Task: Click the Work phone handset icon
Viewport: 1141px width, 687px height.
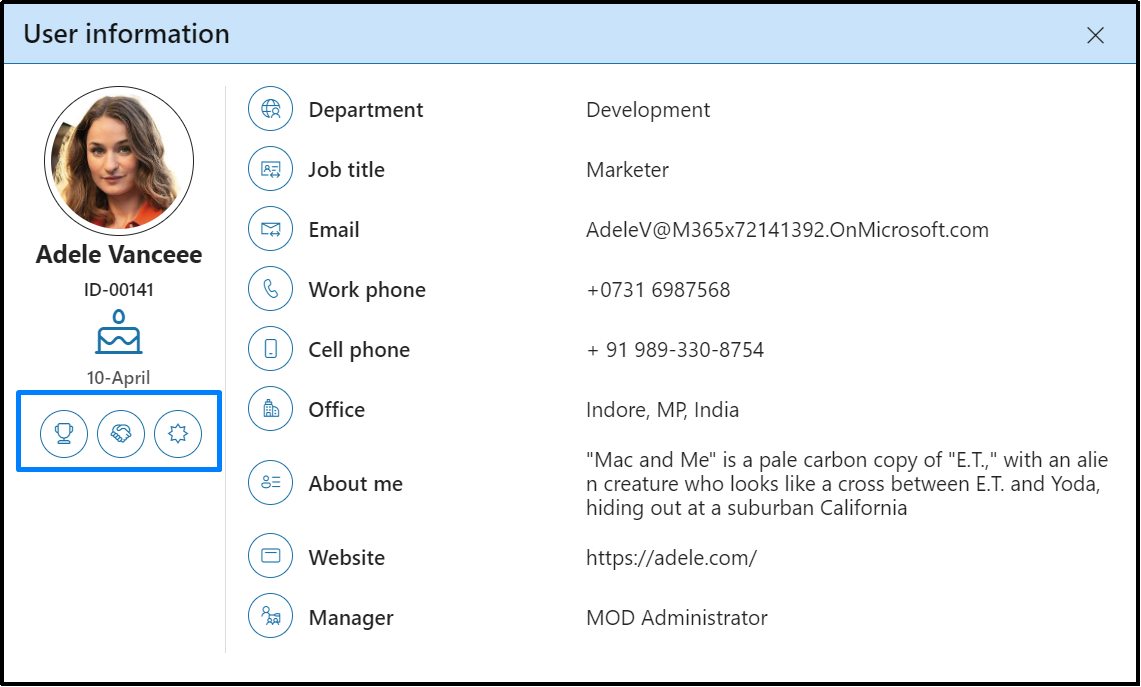Action: [271, 289]
